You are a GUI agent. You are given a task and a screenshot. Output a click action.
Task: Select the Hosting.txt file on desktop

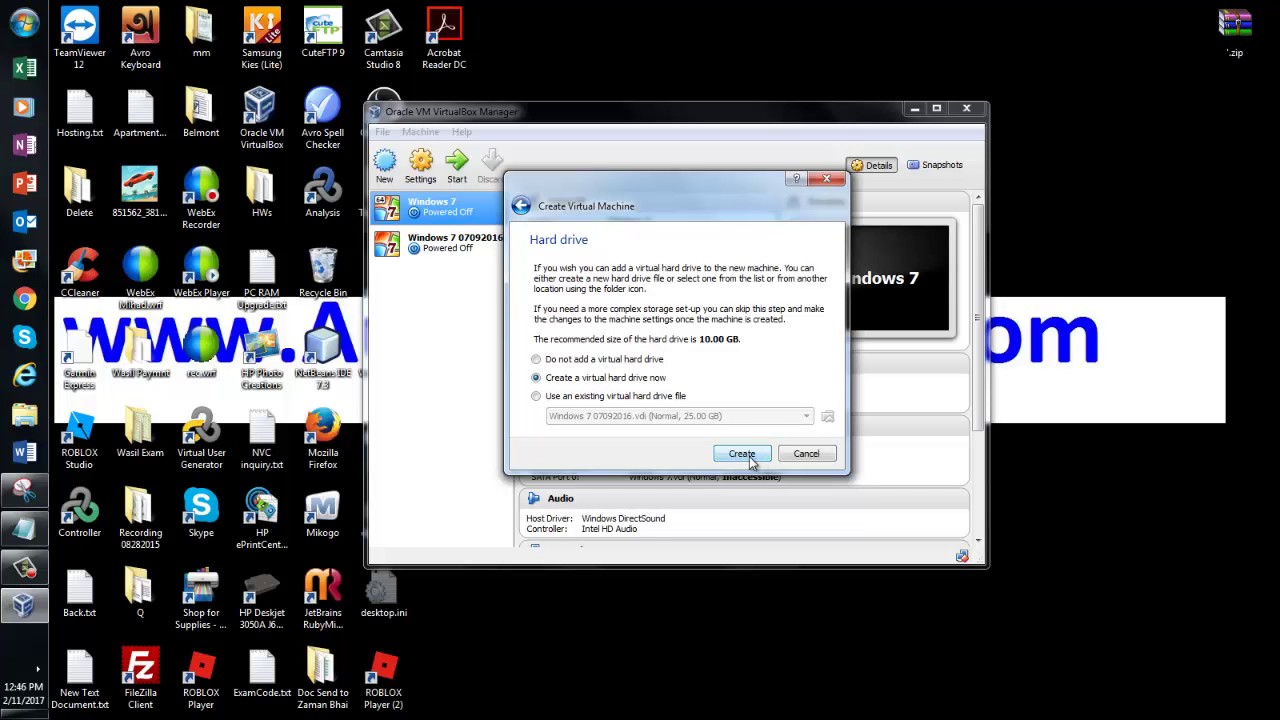click(x=80, y=113)
